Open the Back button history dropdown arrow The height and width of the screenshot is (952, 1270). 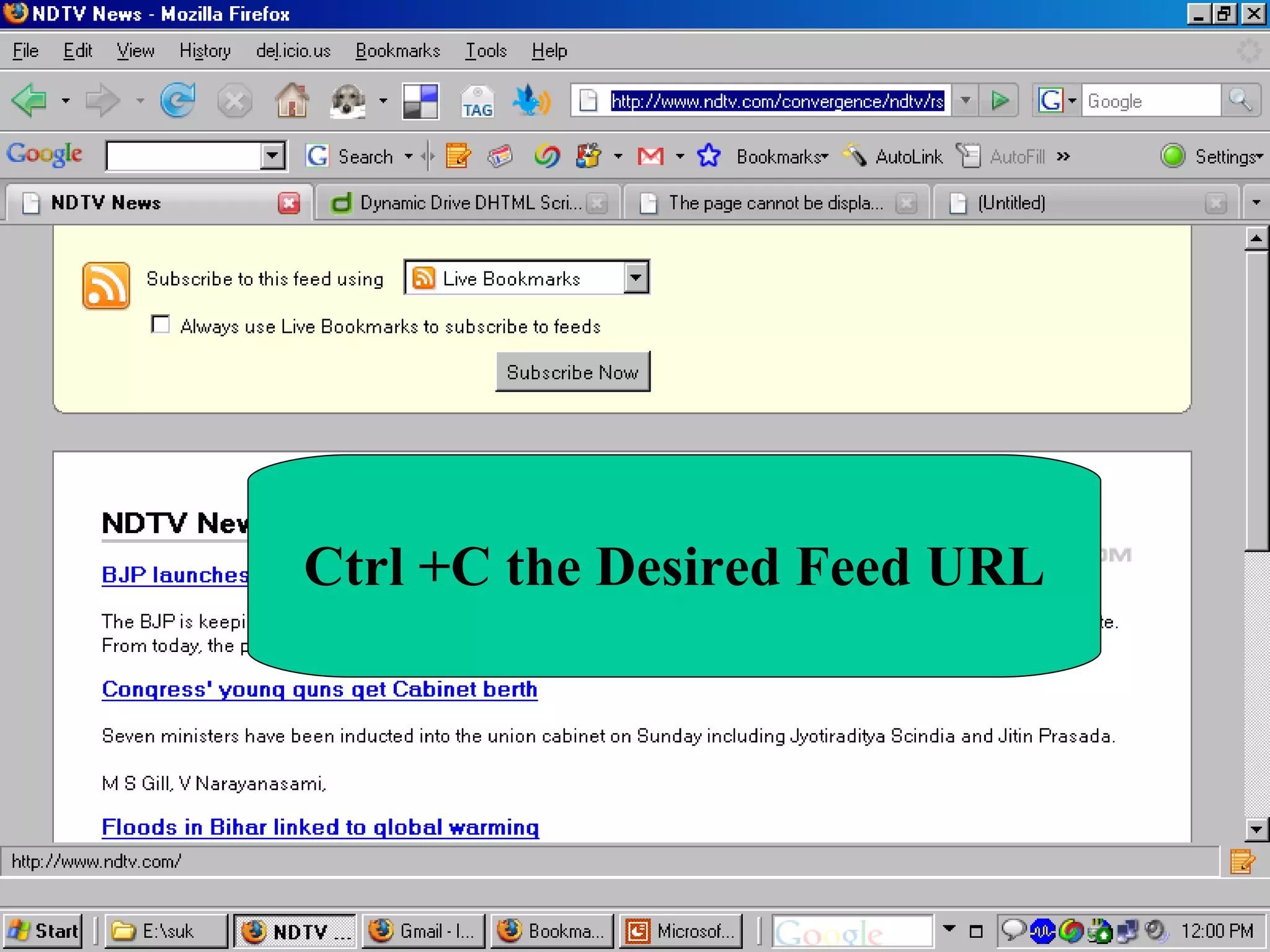(x=65, y=100)
